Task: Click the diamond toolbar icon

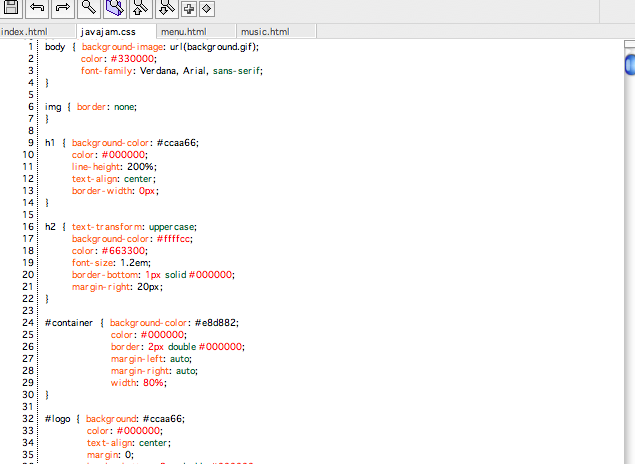Action: (207, 9)
